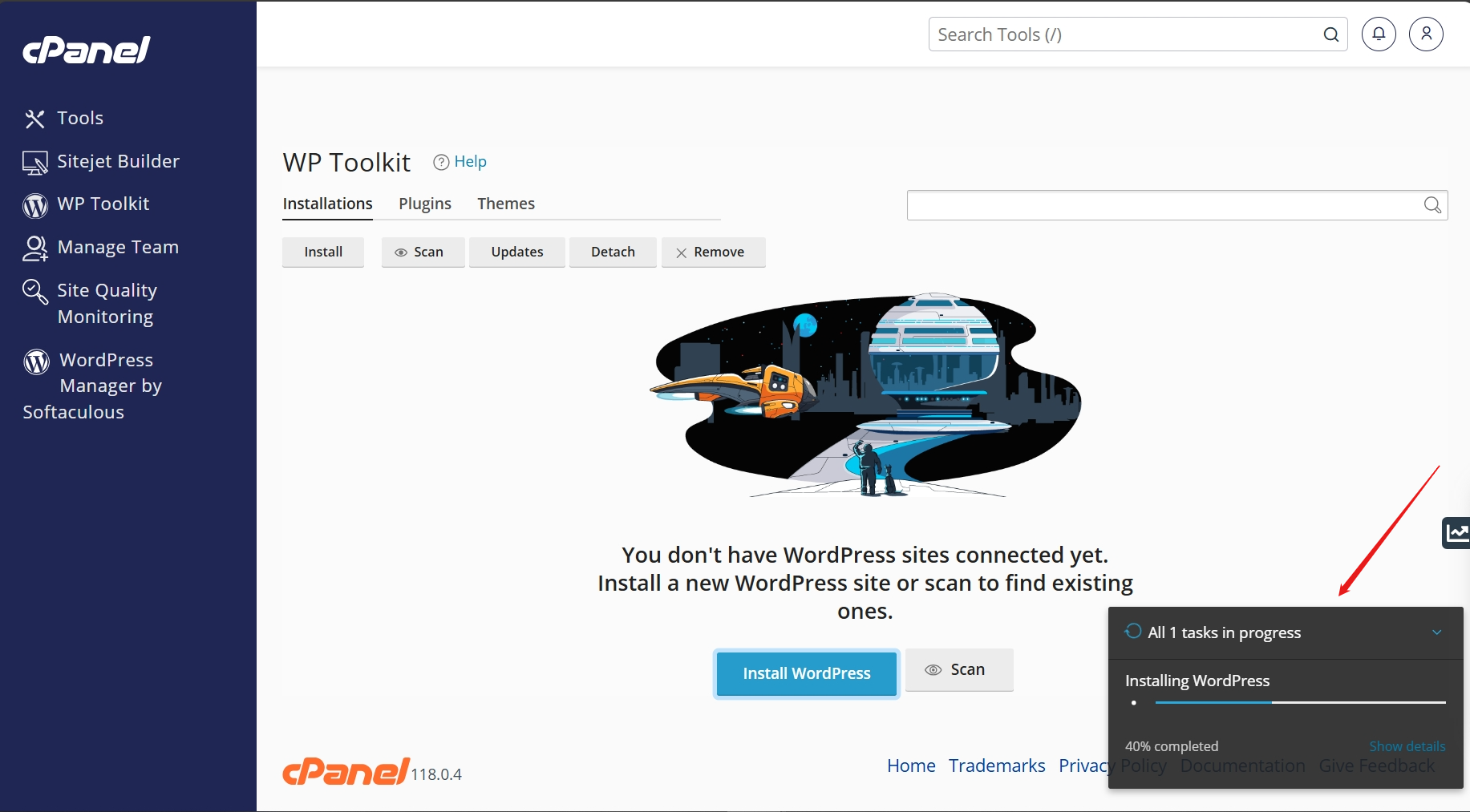Viewport: 1470px width, 812px height.
Task: Click the Sitejet Builder monitor icon
Action: click(34, 163)
